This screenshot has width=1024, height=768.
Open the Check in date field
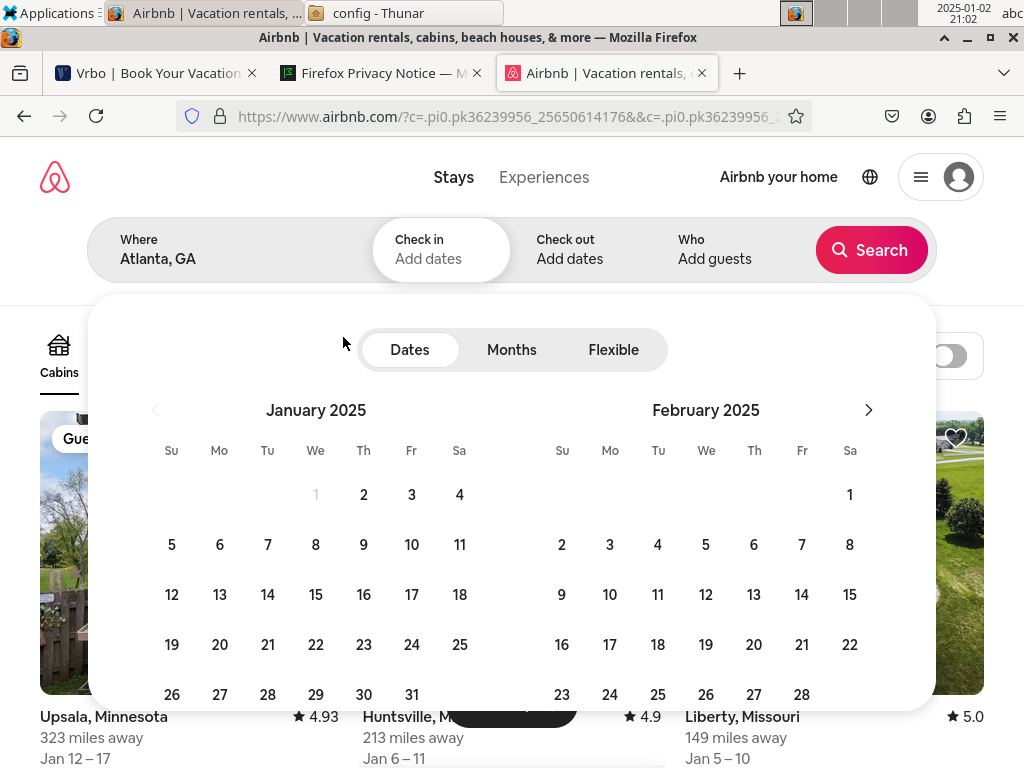(x=441, y=250)
